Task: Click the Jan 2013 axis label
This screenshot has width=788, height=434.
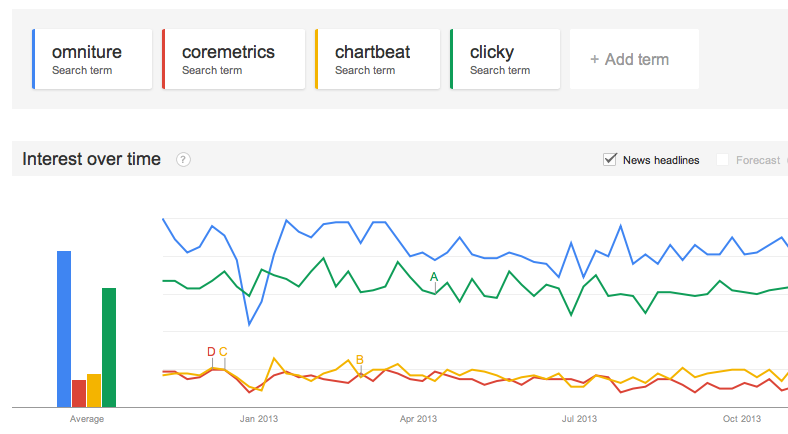Action: 259,418
